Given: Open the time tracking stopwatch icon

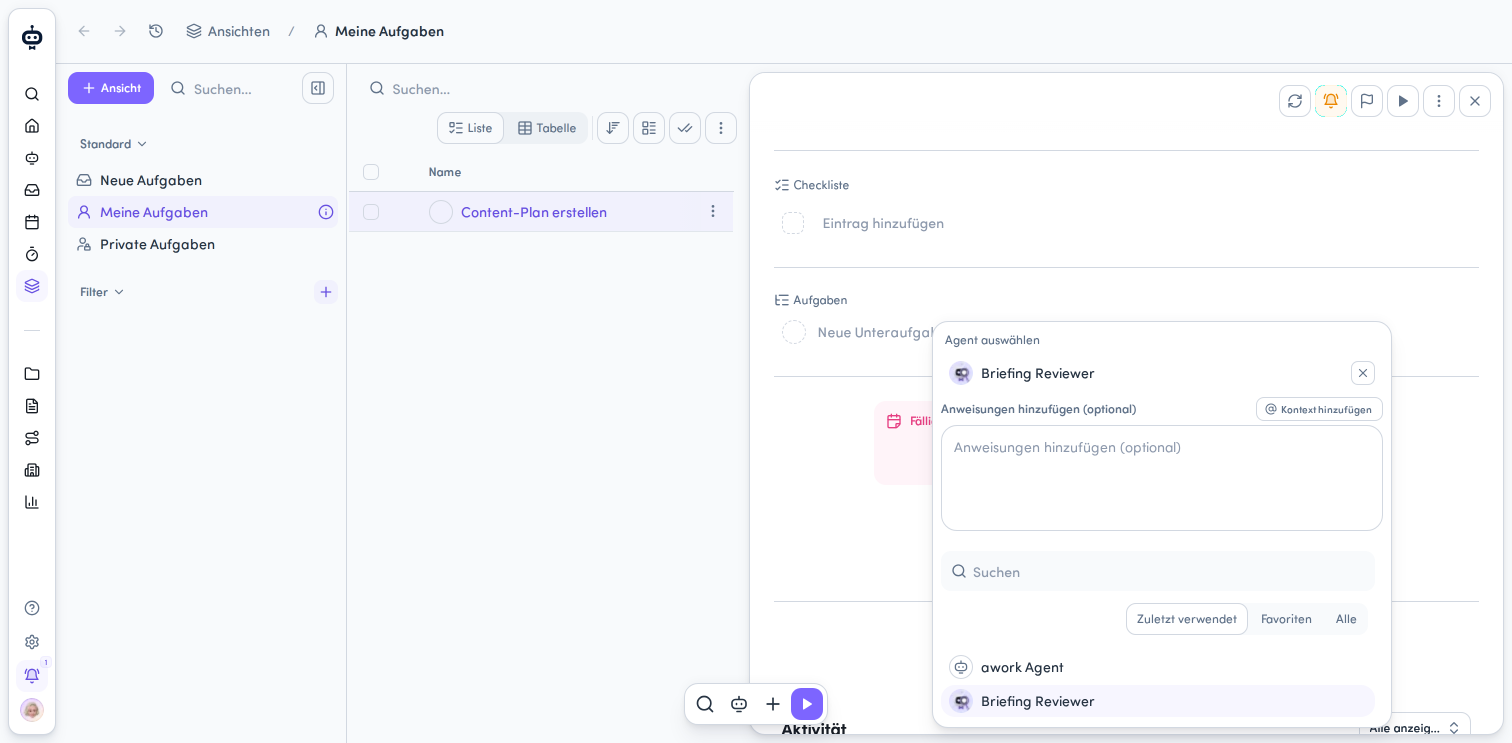Looking at the screenshot, I should pyautogui.click(x=32, y=254).
